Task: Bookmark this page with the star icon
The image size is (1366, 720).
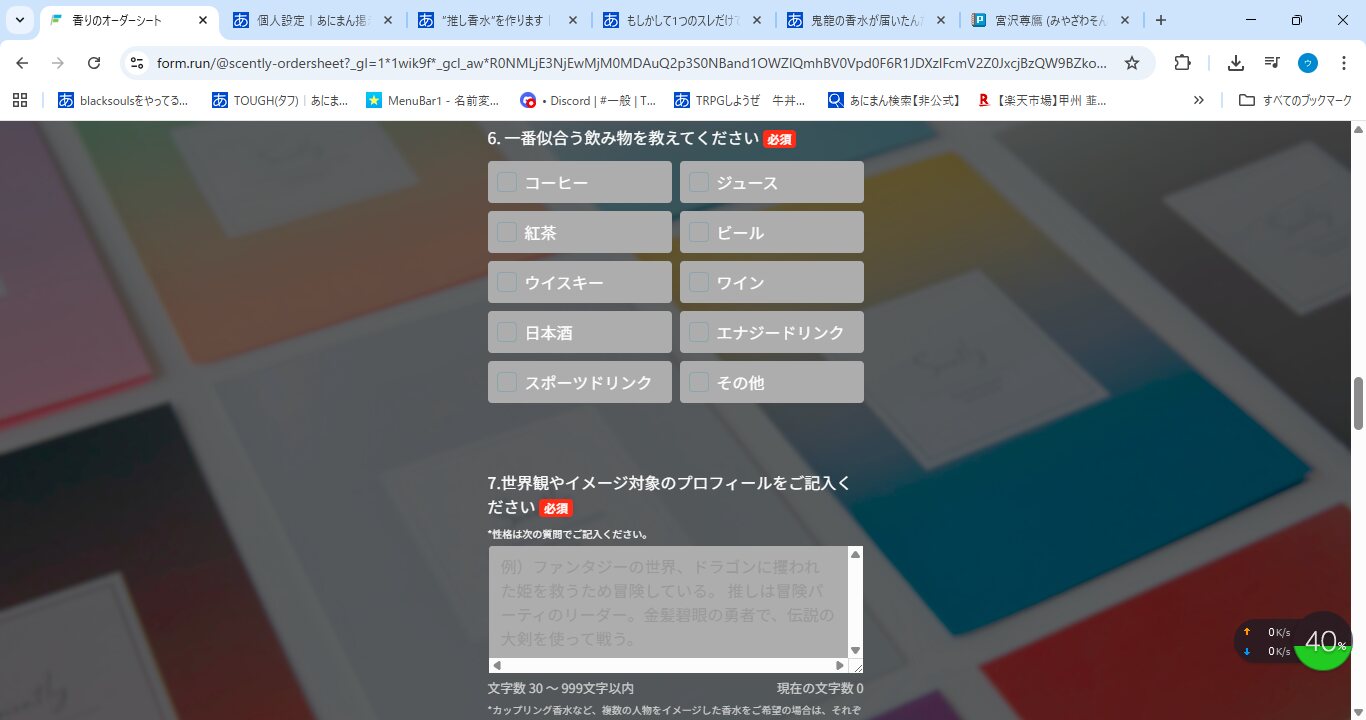Action: (1132, 63)
